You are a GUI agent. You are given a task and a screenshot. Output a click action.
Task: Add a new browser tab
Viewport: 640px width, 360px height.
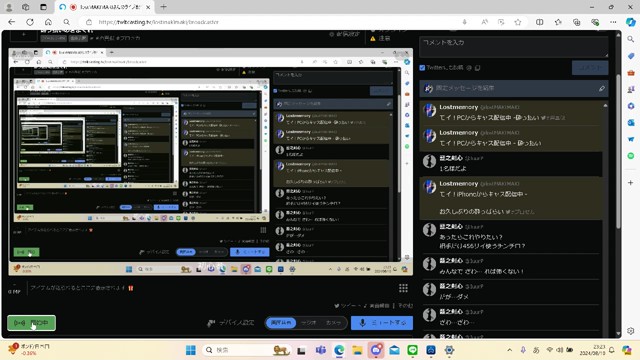[163, 7]
